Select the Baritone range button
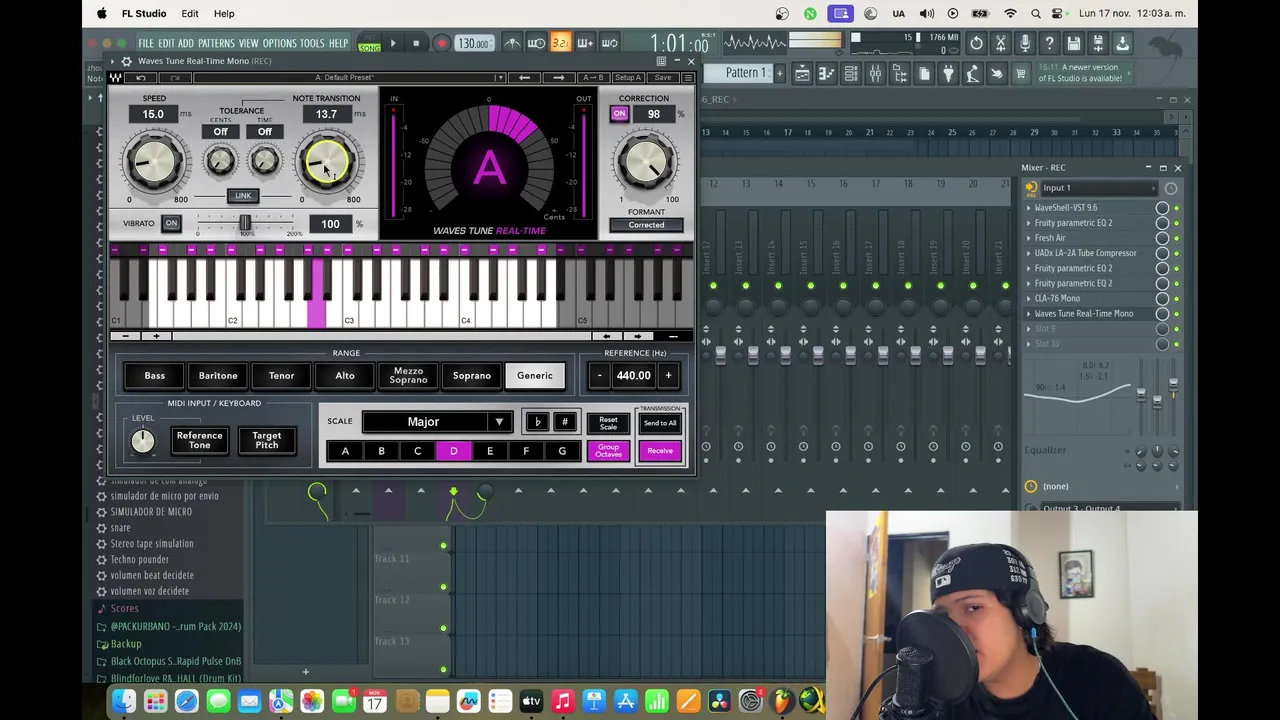The height and width of the screenshot is (720, 1280). pyautogui.click(x=218, y=376)
